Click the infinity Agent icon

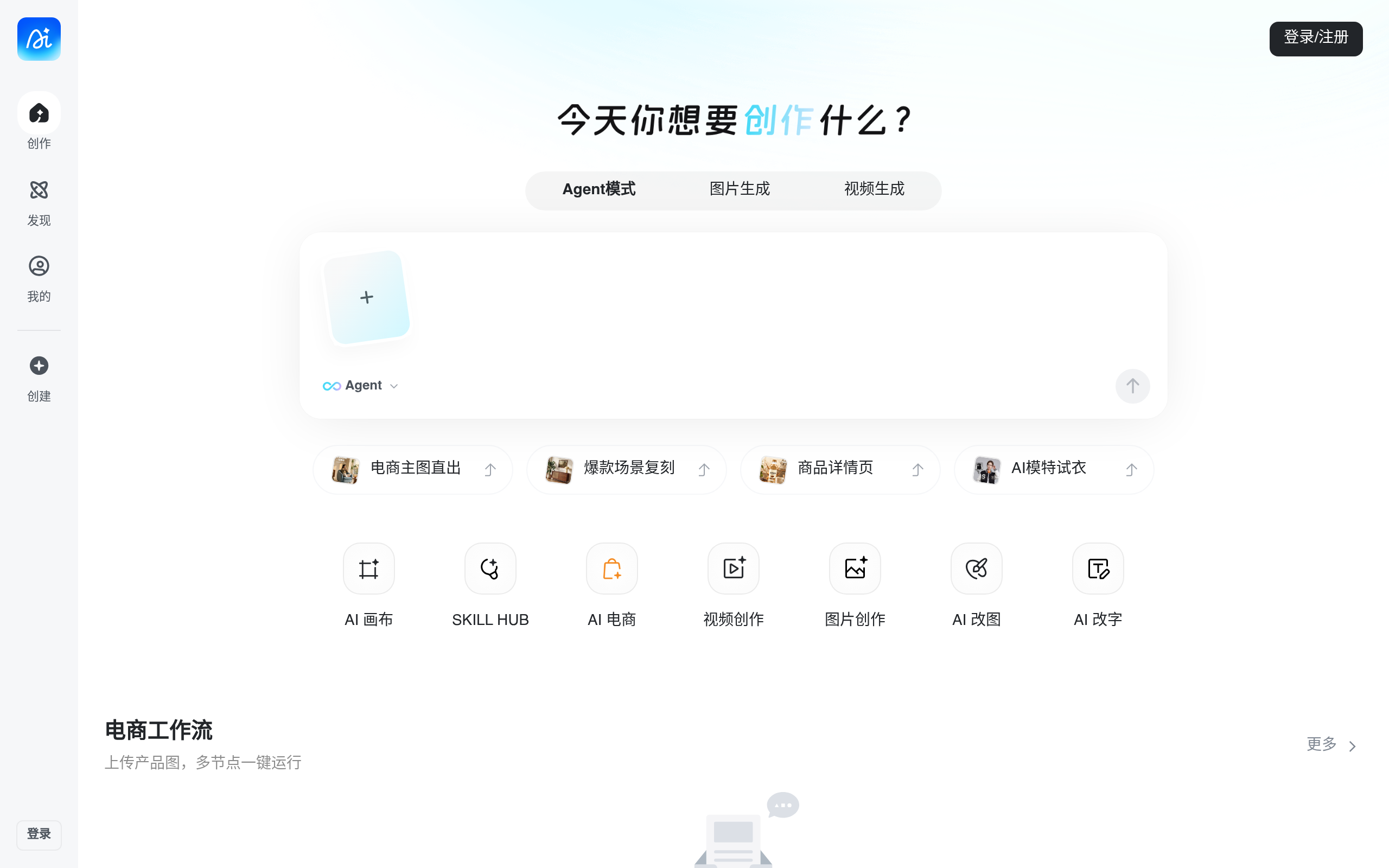(x=332, y=386)
